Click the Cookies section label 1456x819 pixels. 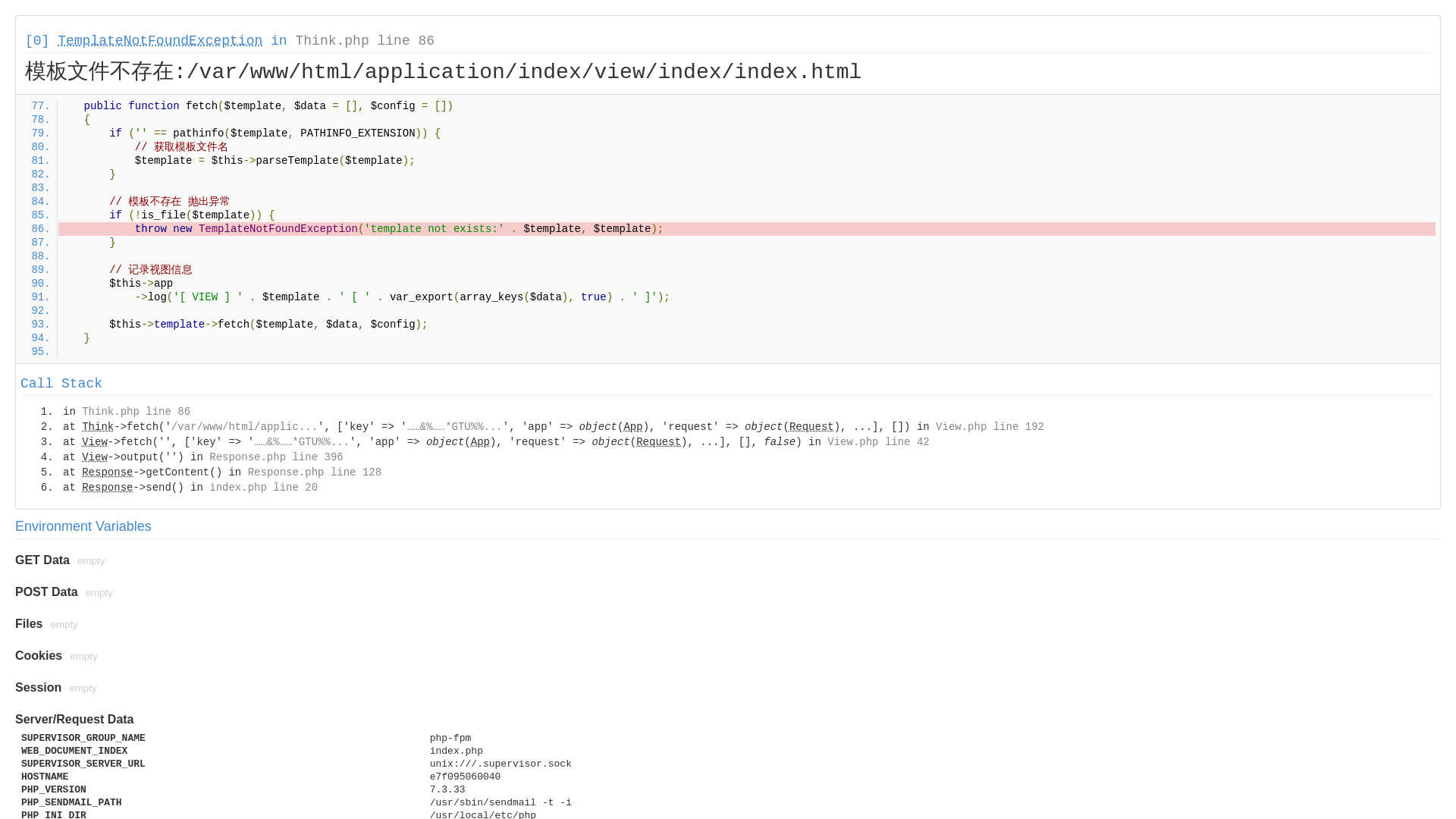pyautogui.click(x=39, y=656)
